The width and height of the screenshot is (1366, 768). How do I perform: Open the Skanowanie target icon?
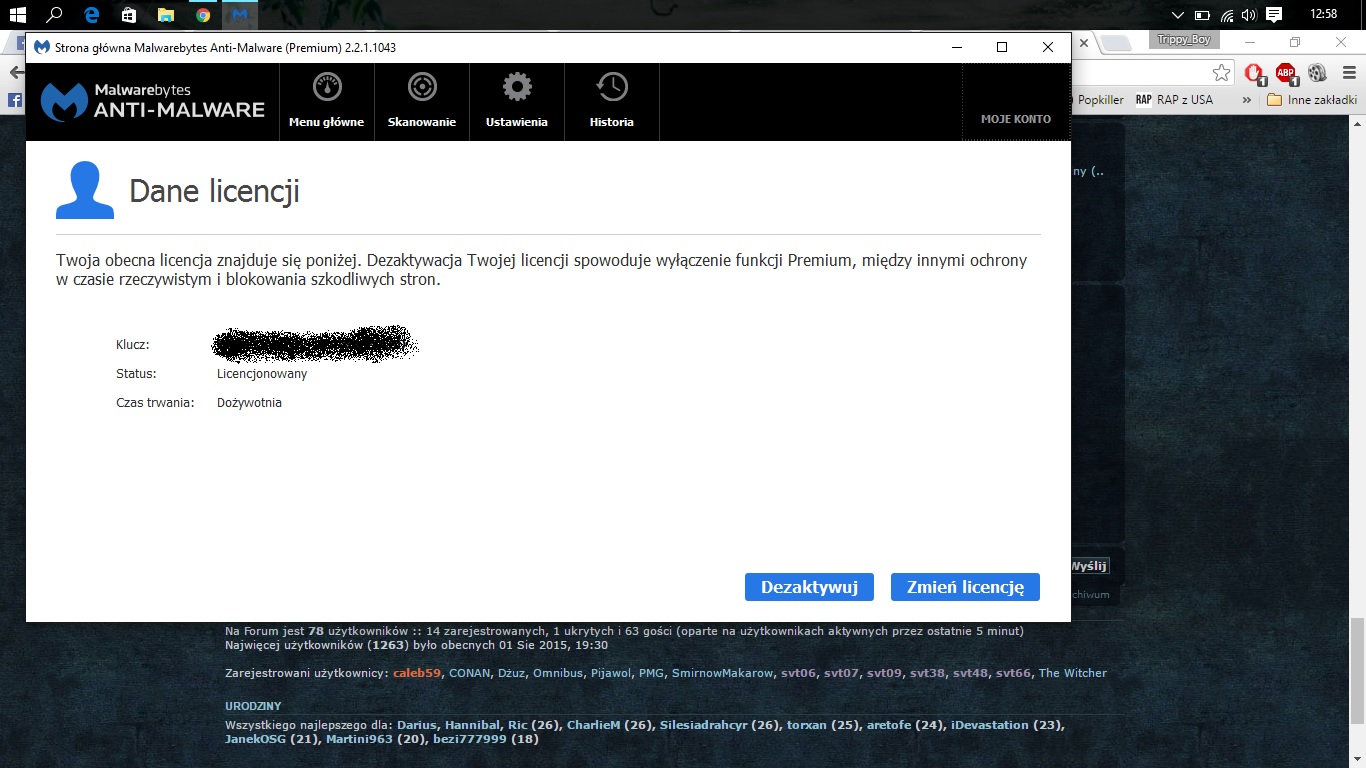[x=422, y=87]
